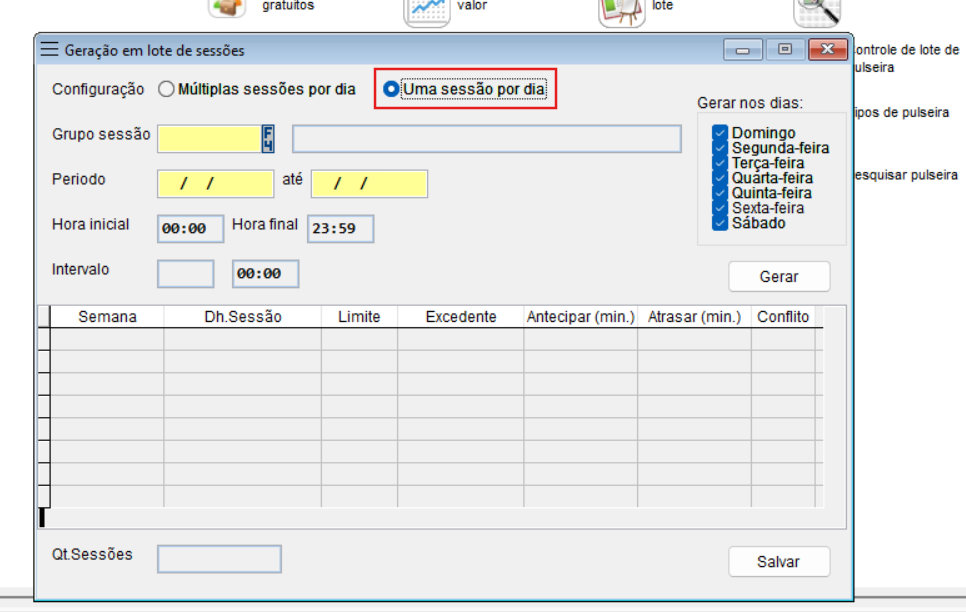The image size is (966, 612).
Task: Click the 'Dh.Sessão' column header
Action: (242, 317)
